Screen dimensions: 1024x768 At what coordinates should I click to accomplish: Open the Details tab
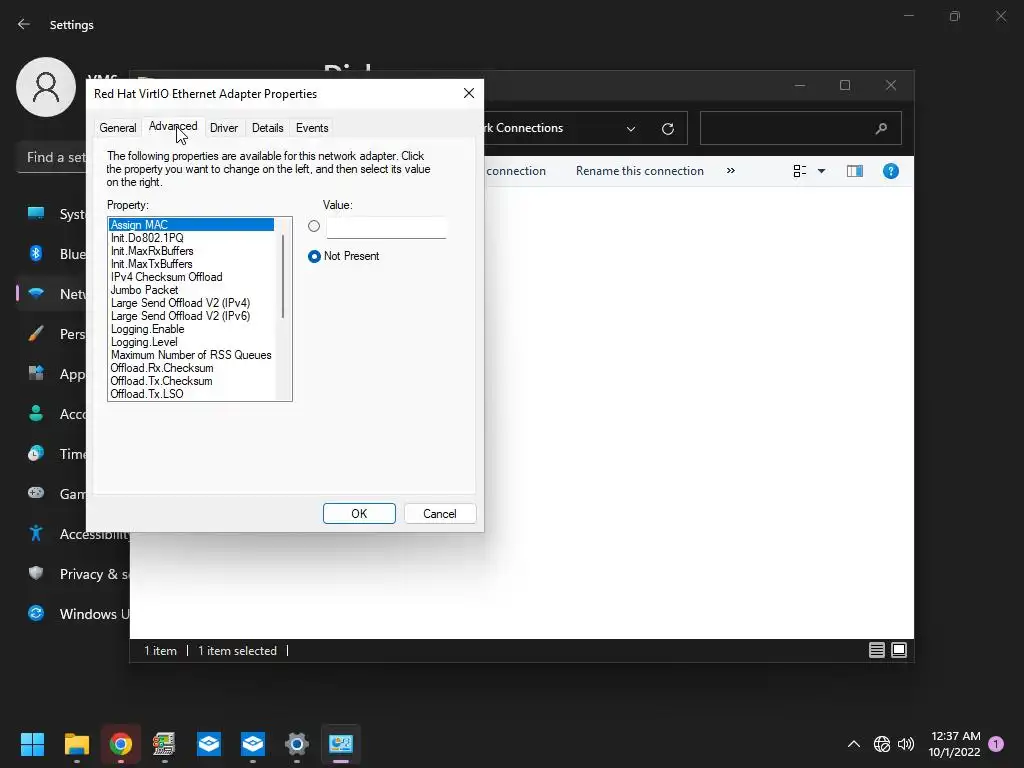pos(268,128)
